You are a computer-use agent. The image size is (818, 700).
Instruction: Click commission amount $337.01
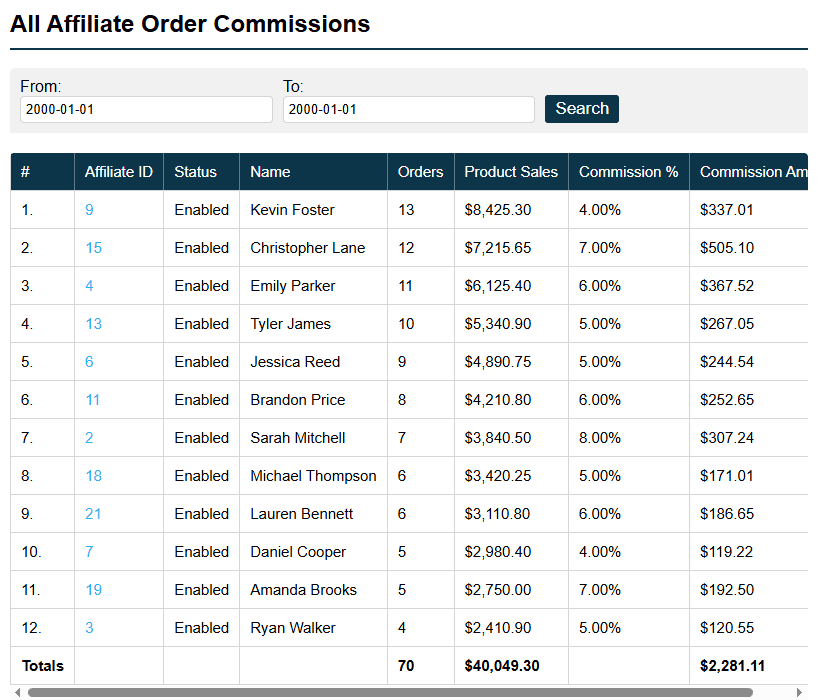(727, 210)
